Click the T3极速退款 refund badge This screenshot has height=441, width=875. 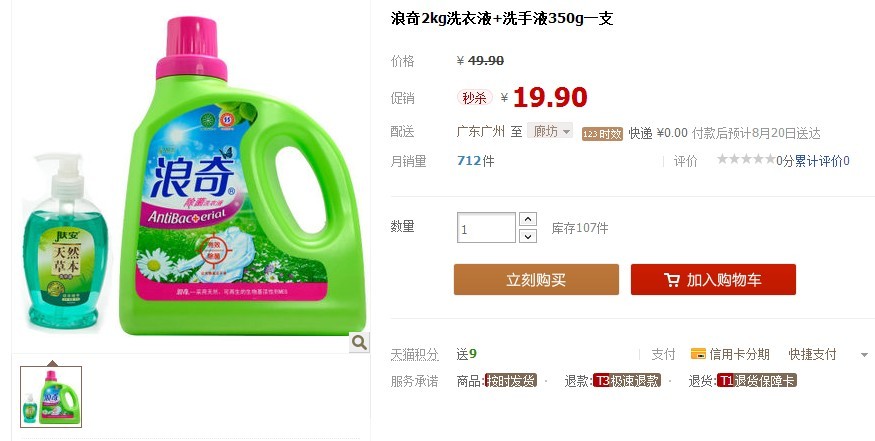627,381
